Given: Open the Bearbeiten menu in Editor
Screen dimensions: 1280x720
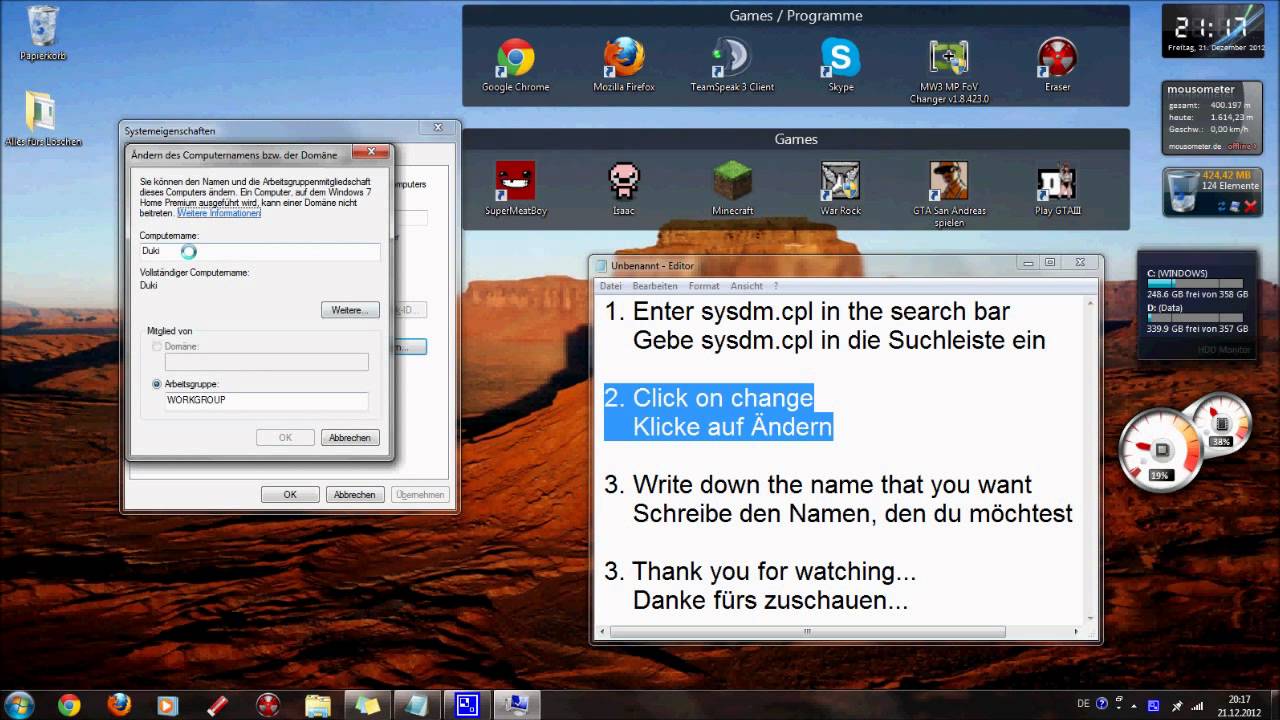Looking at the screenshot, I should [x=654, y=286].
